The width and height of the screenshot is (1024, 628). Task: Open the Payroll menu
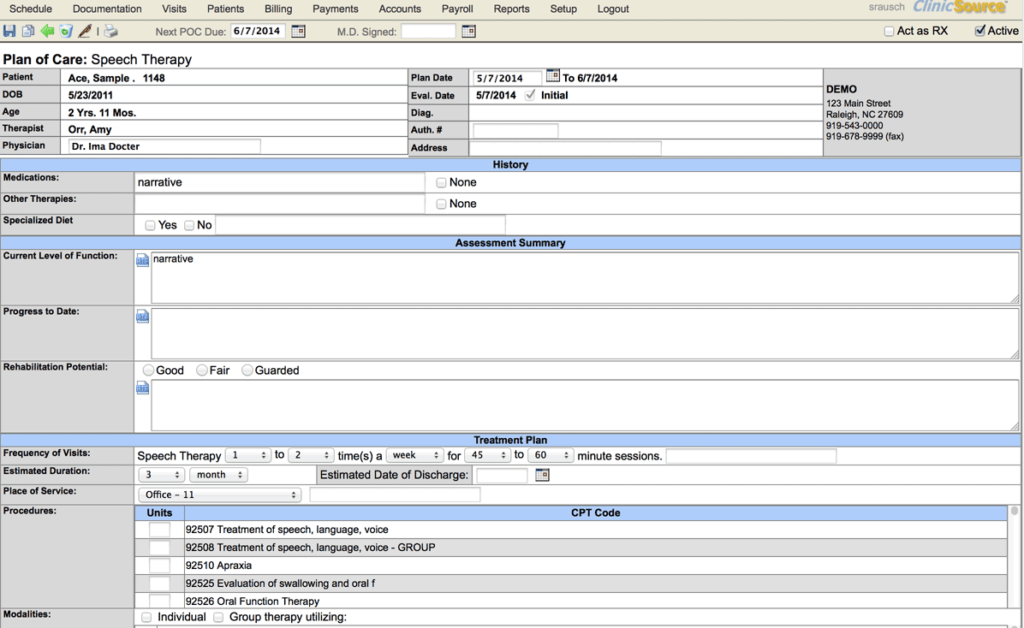[x=457, y=9]
